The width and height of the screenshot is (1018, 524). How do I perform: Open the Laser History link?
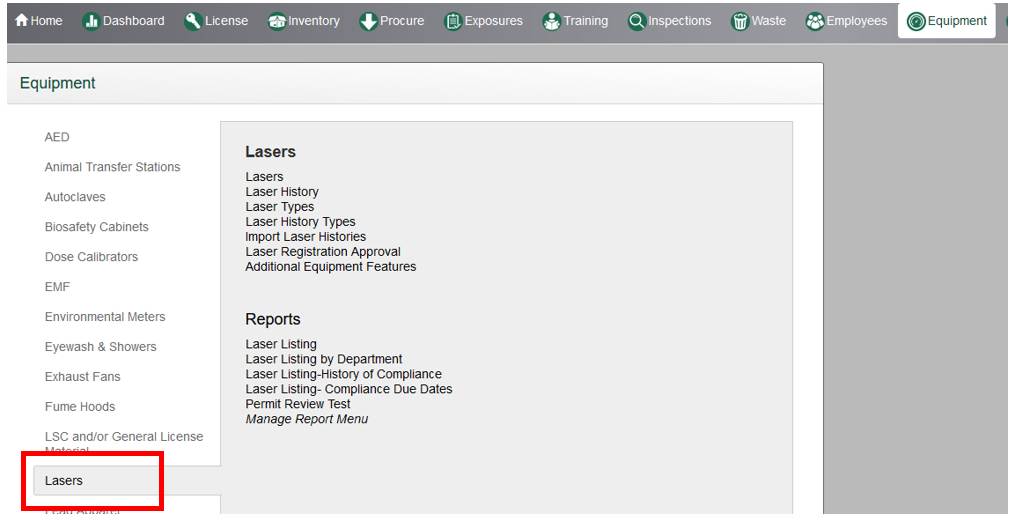[282, 192]
